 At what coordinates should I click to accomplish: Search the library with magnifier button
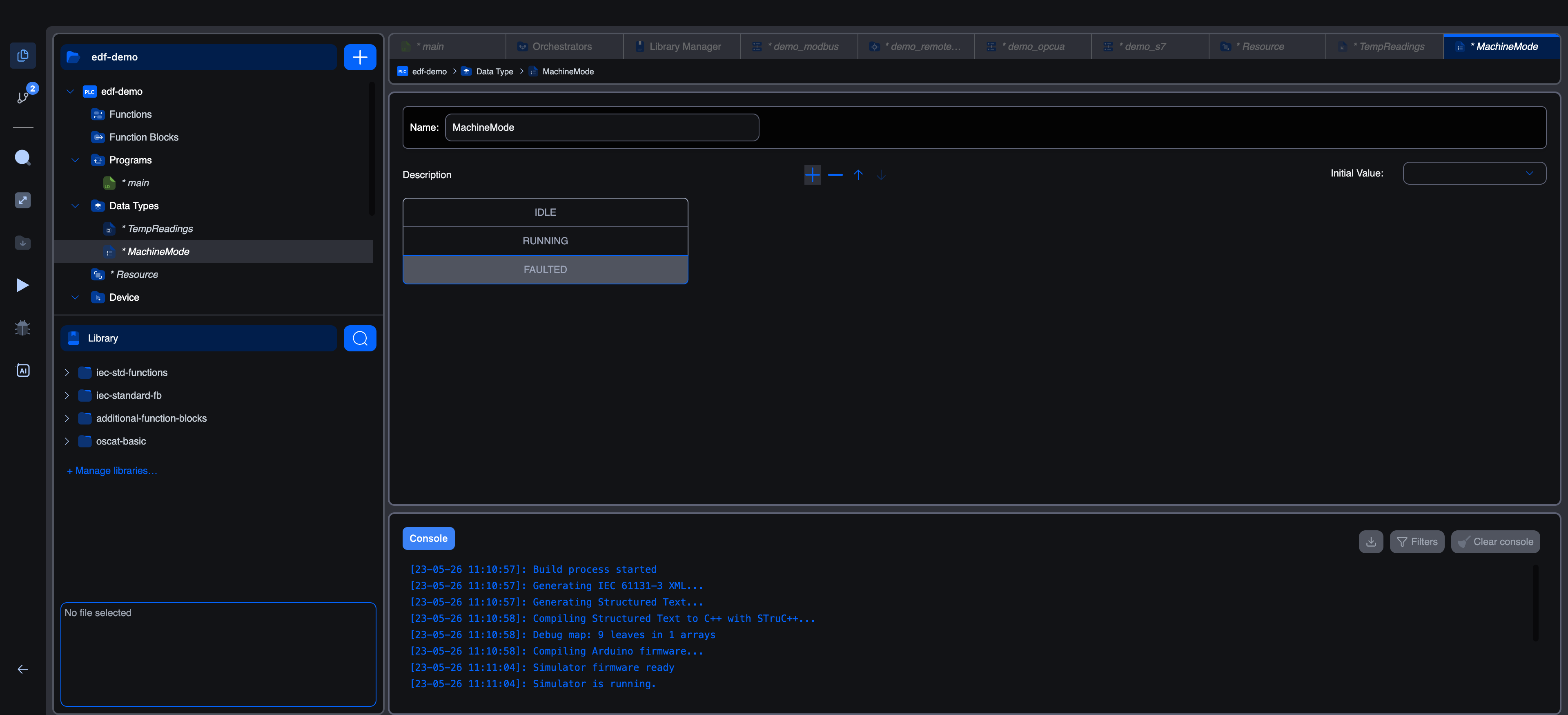(360, 338)
